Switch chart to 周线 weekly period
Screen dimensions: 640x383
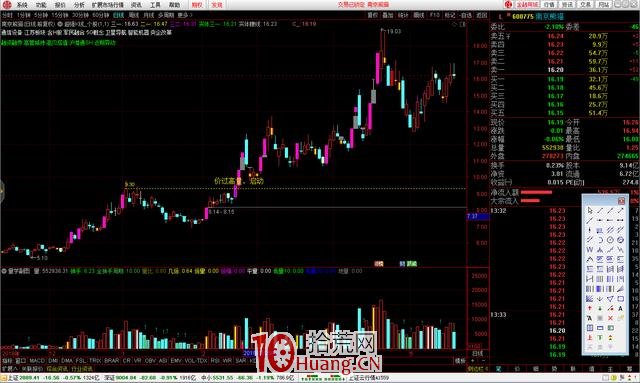pyautogui.click(x=134, y=15)
